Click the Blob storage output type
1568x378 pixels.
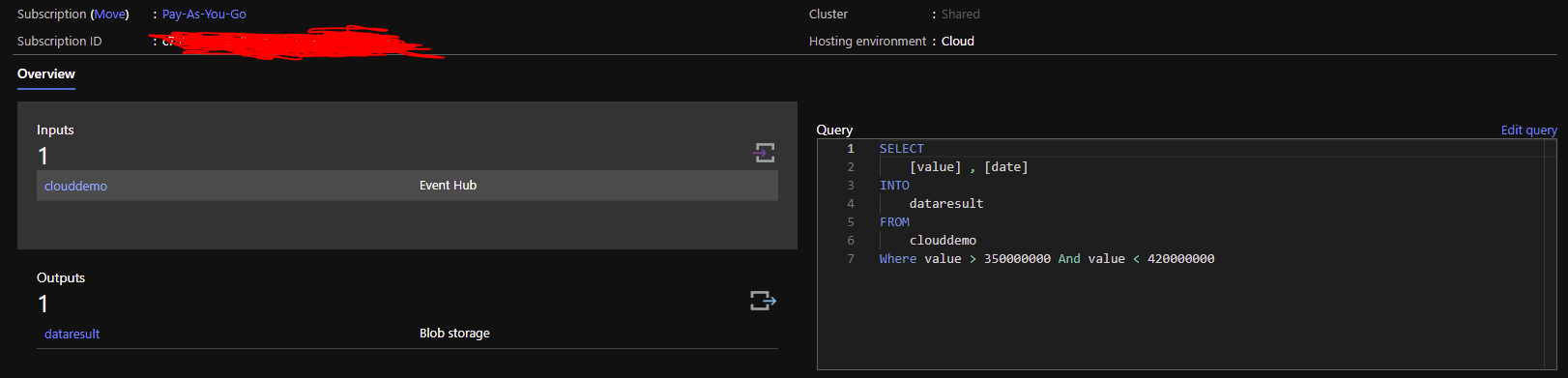click(x=454, y=334)
